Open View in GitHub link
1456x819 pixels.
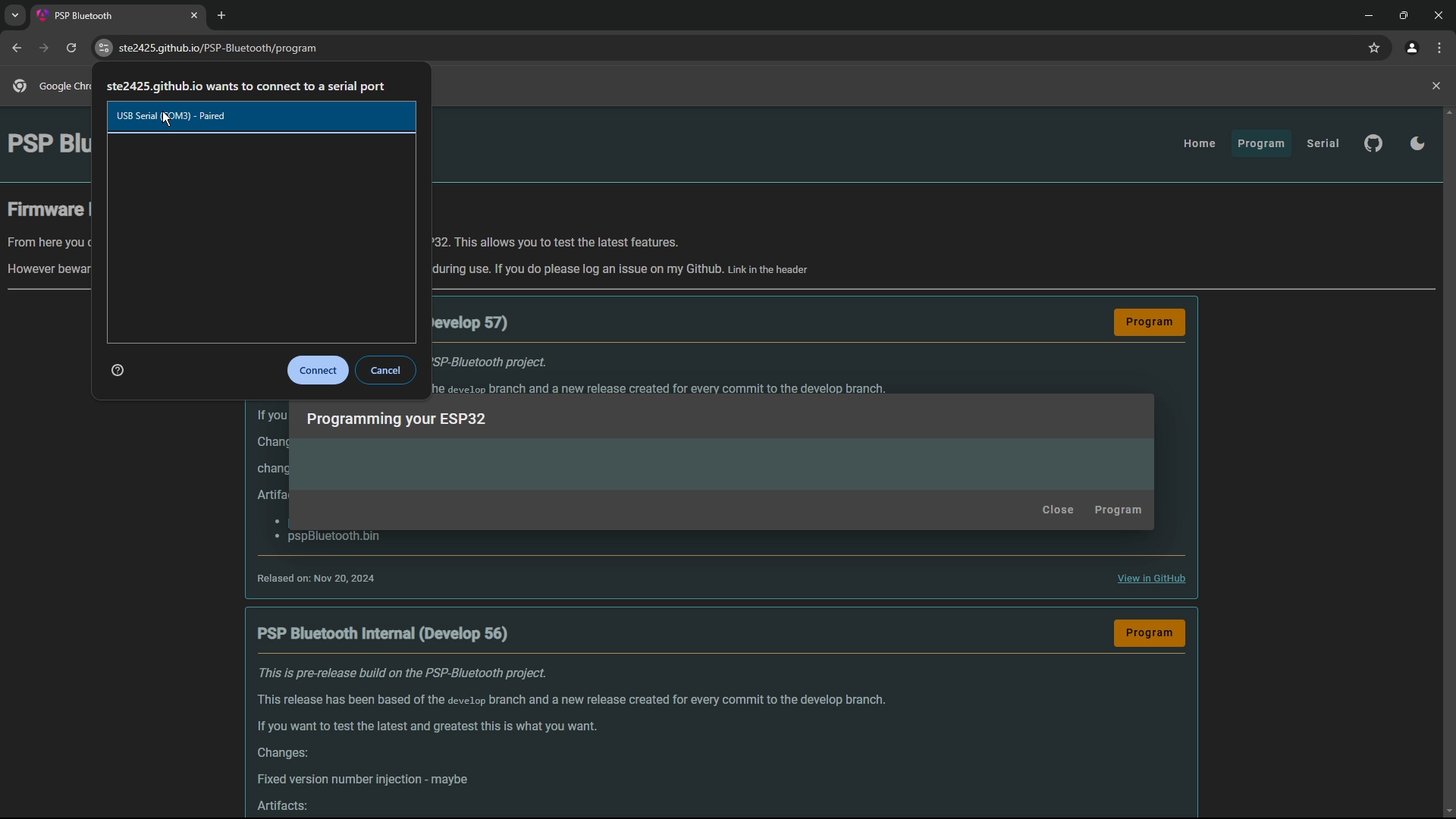click(x=1150, y=579)
